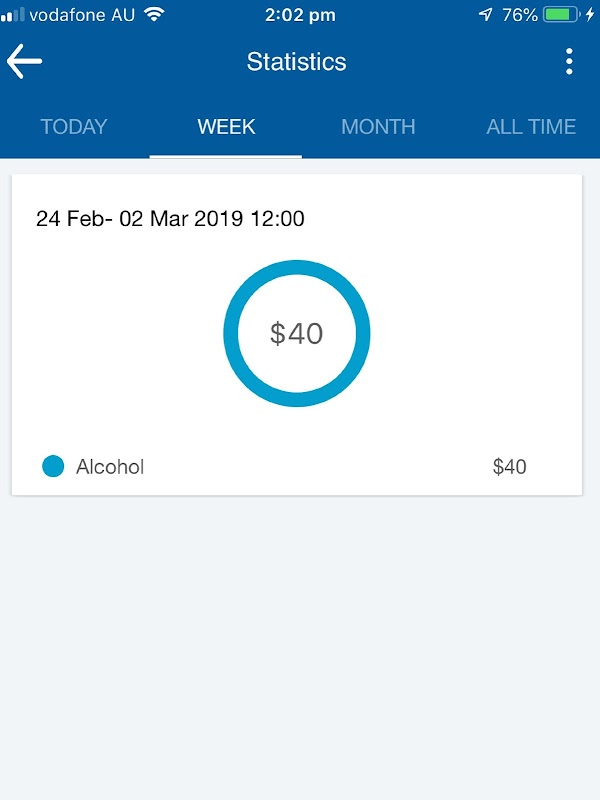Tap the blue Alcohol legend dot
Screen dimensions: 600x800
[x=53, y=466]
